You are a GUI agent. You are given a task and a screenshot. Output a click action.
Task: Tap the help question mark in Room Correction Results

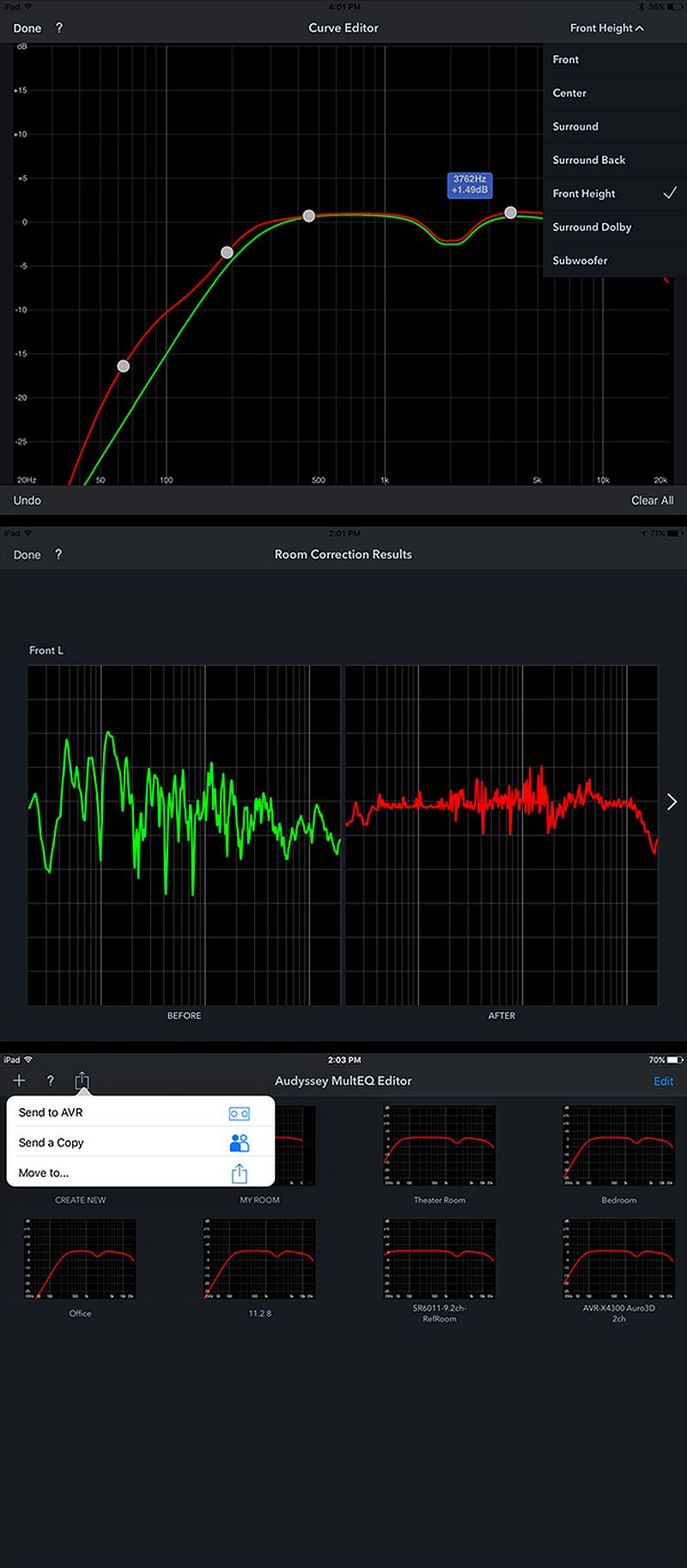click(x=58, y=554)
